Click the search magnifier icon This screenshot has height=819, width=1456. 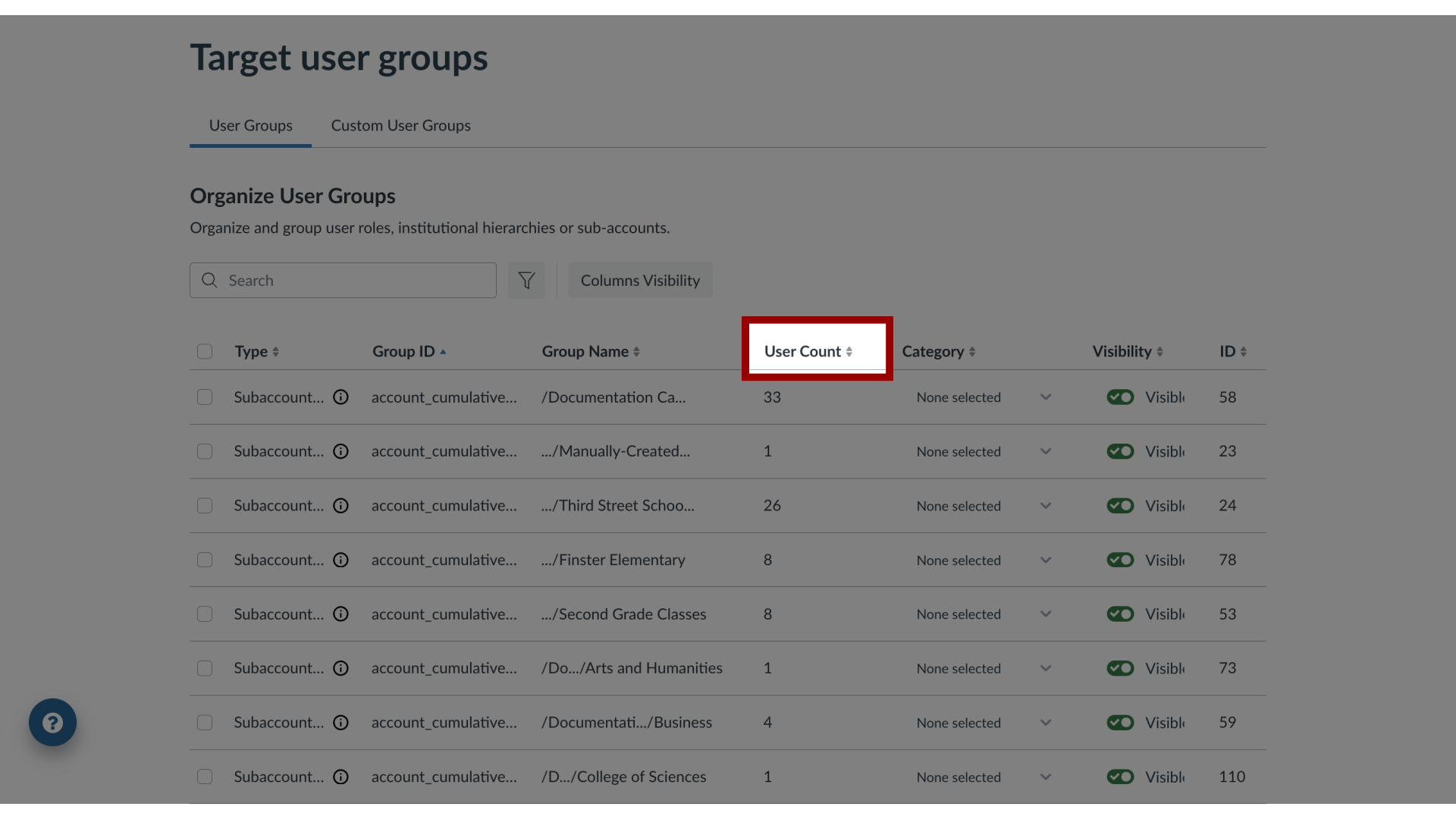(x=209, y=280)
